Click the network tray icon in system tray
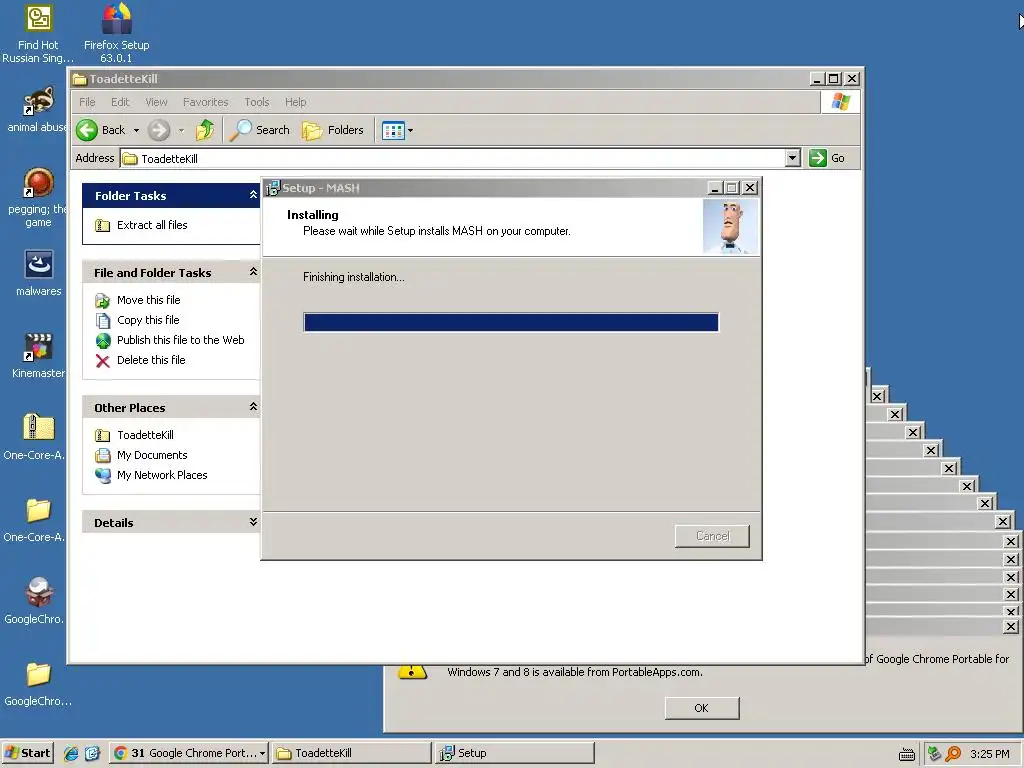This screenshot has width=1024, height=768. 935,754
